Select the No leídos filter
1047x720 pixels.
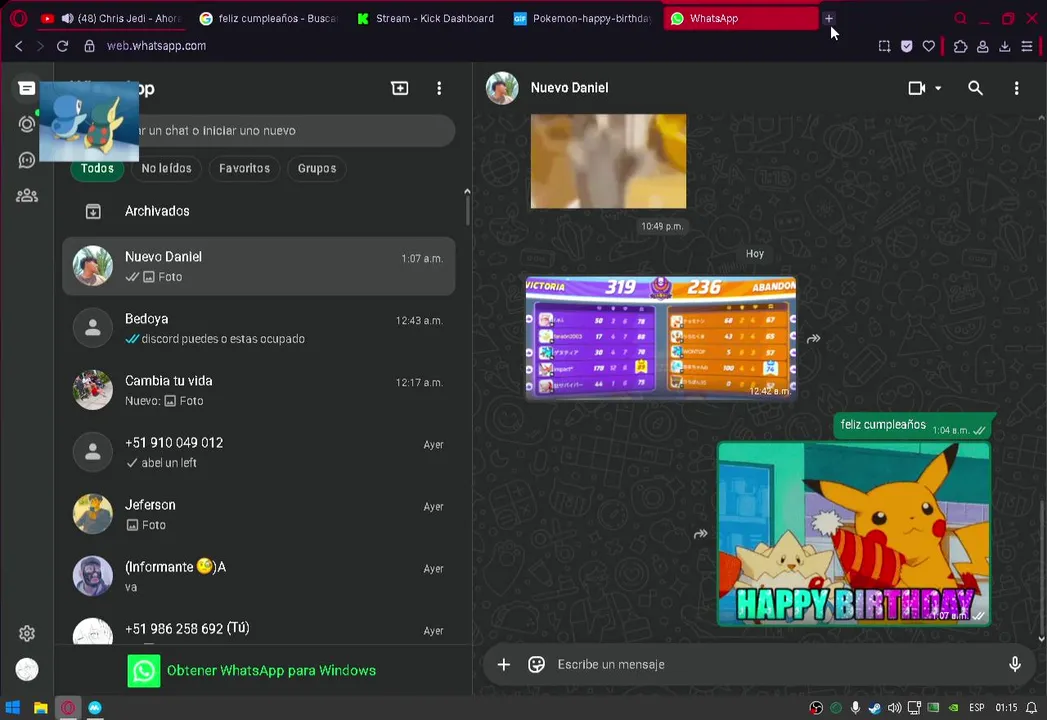click(x=166, y=168)
